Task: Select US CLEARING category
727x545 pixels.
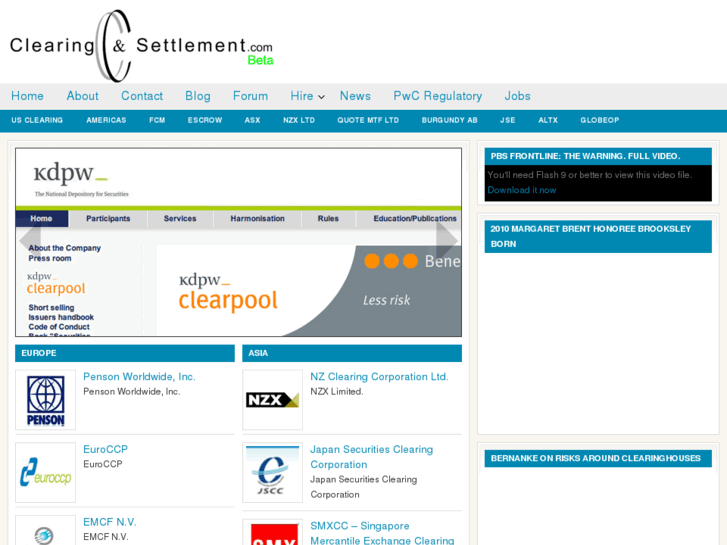Action: click(37, 120)
